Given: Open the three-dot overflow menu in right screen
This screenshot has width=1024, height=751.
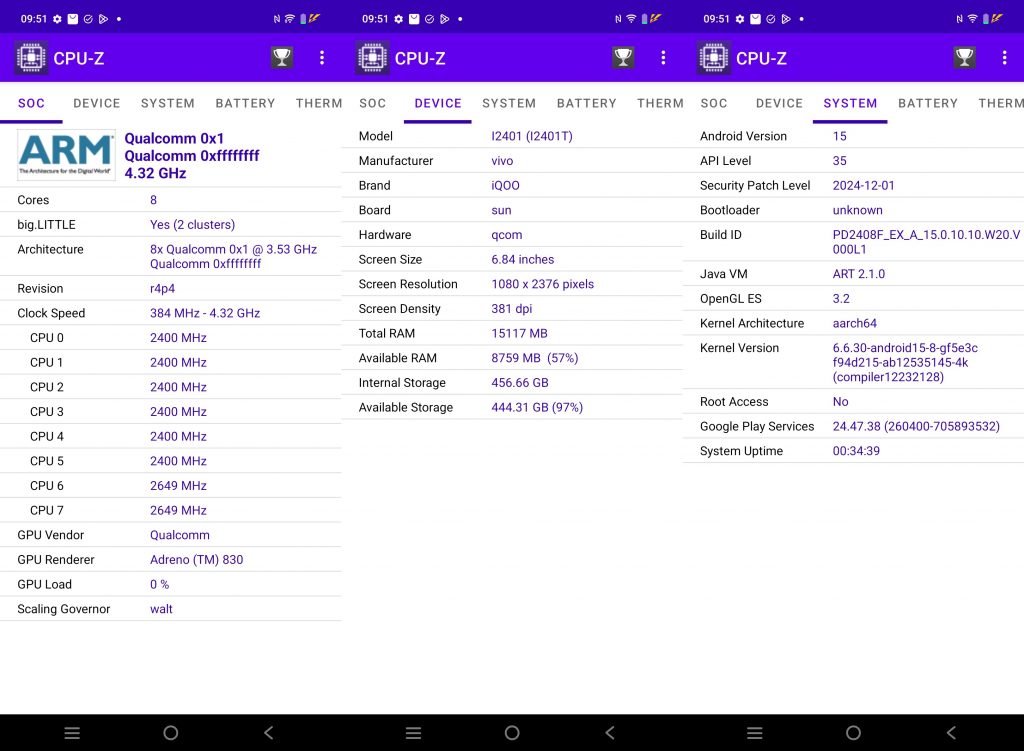Looking at the screenshot, I should 1004,57.
